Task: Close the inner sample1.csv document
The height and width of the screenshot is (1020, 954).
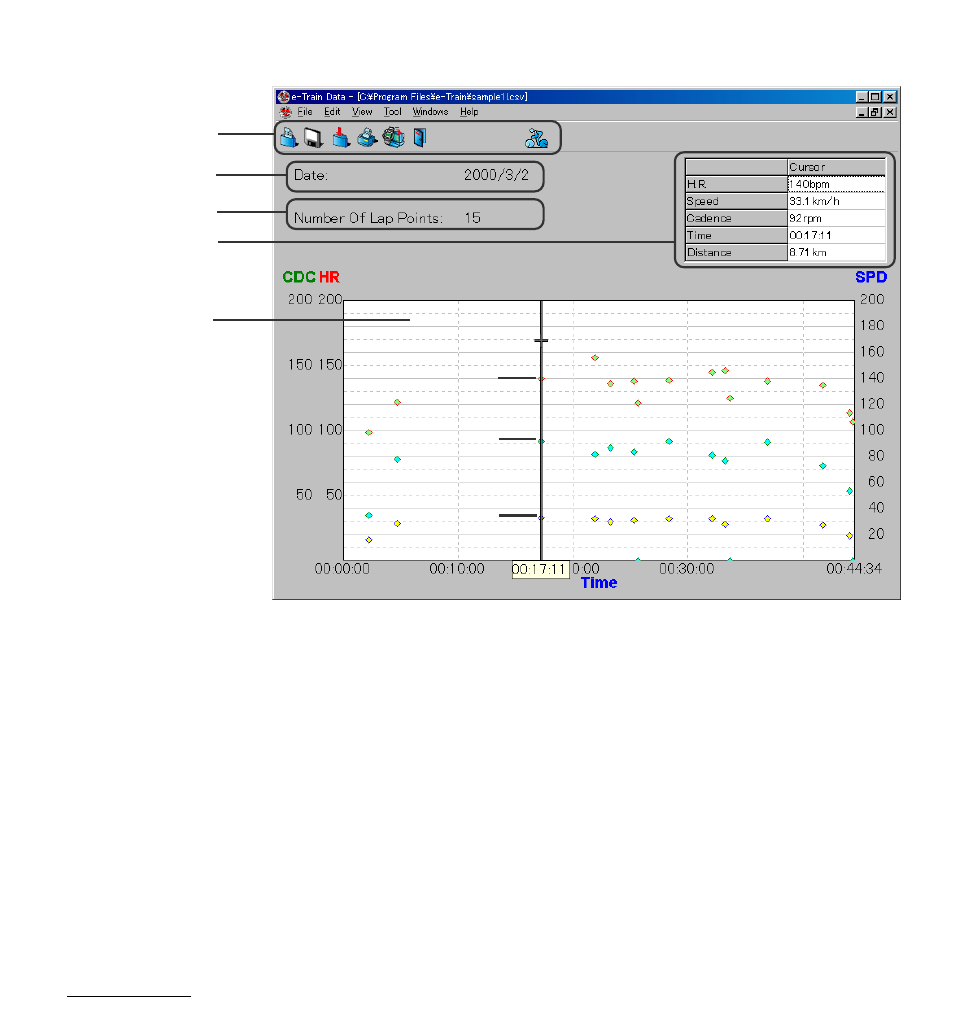Action: 890,113
